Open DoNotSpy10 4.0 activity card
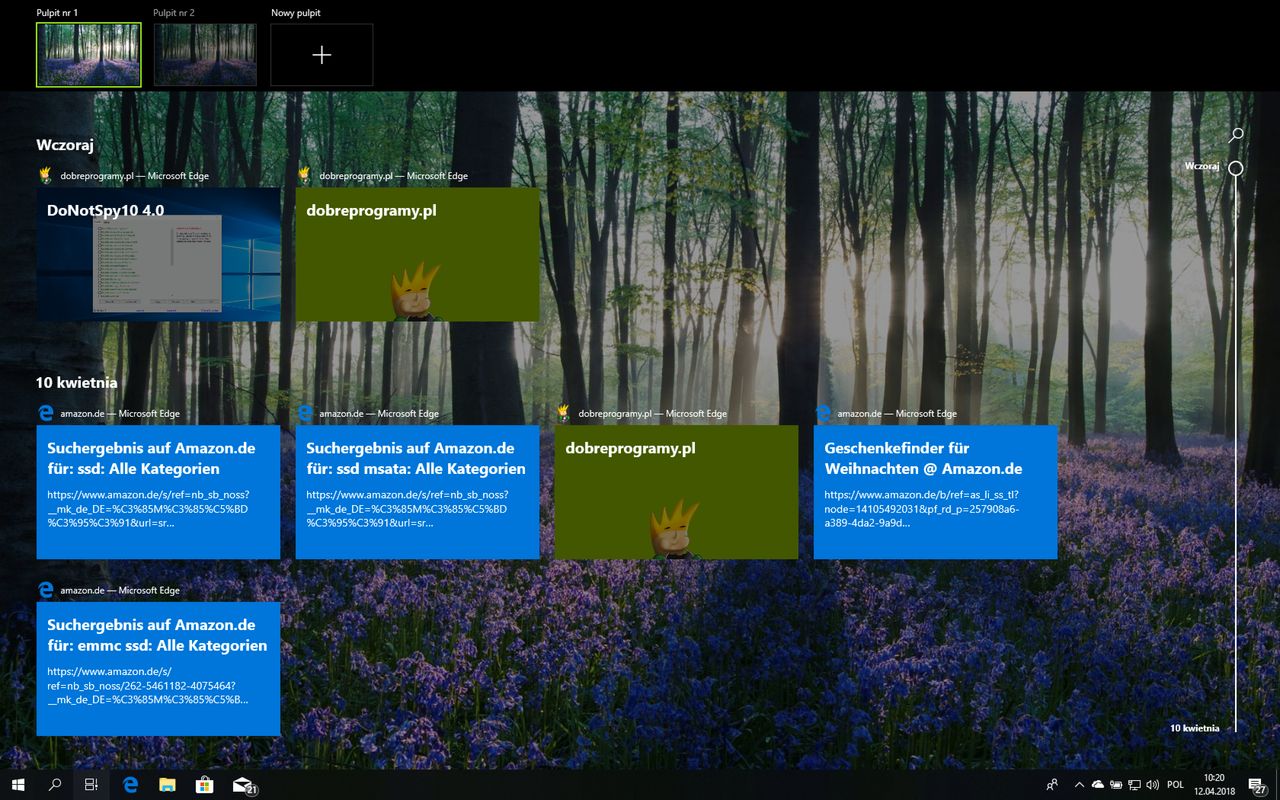Image resolution: width=1280 pixels, height=800 pixels. pyautogui.click(x=158, y=255)
